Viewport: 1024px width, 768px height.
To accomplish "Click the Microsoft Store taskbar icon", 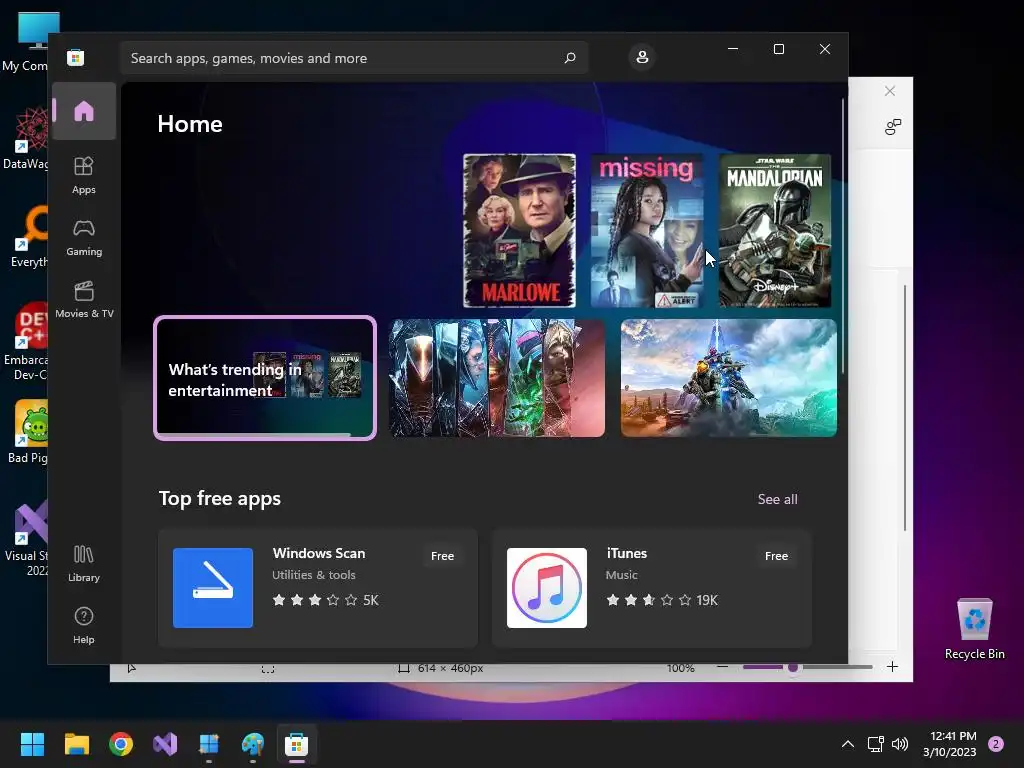I will [296, 744].
